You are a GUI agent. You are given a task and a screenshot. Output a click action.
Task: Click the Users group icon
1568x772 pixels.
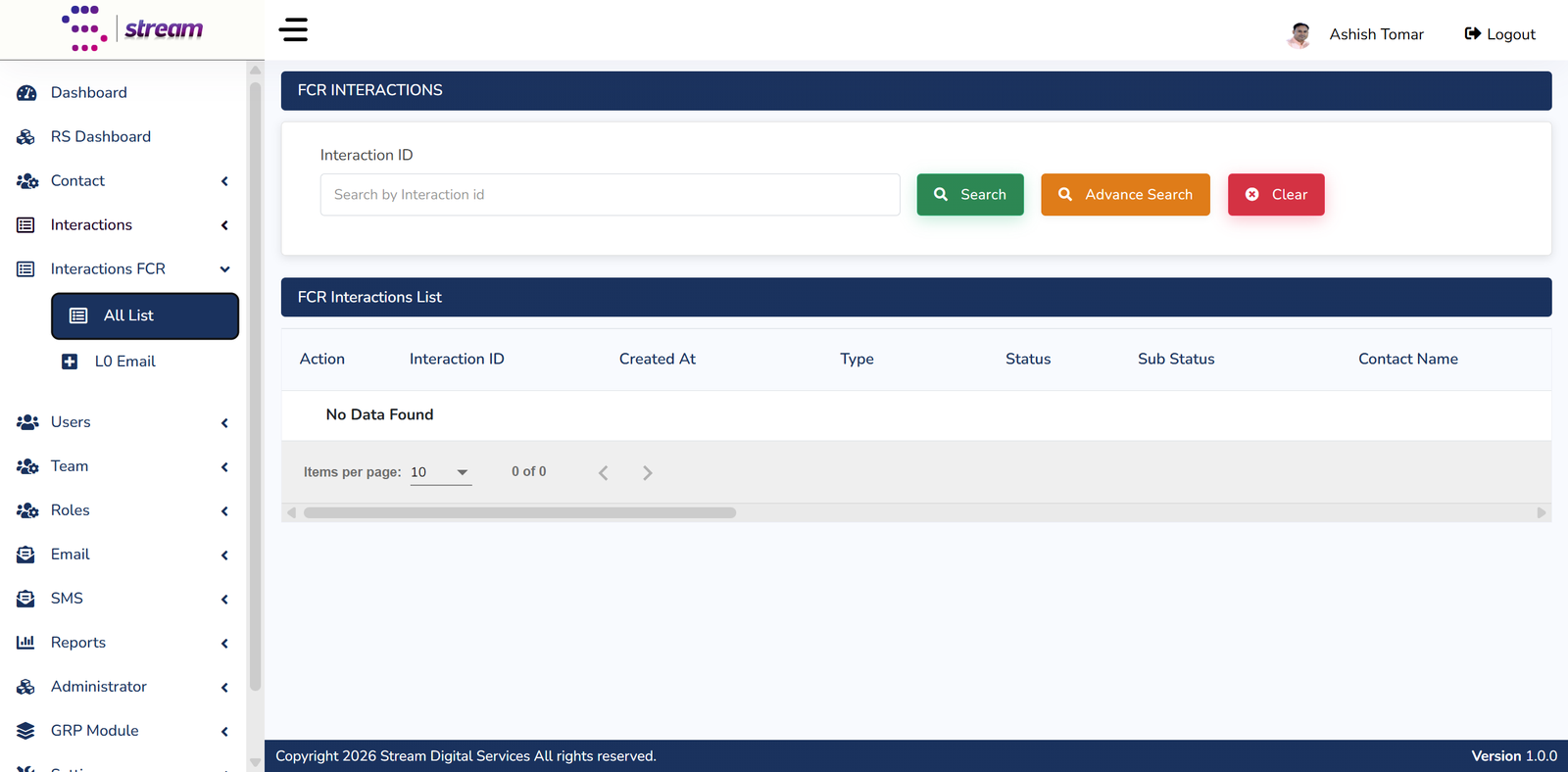27,422
